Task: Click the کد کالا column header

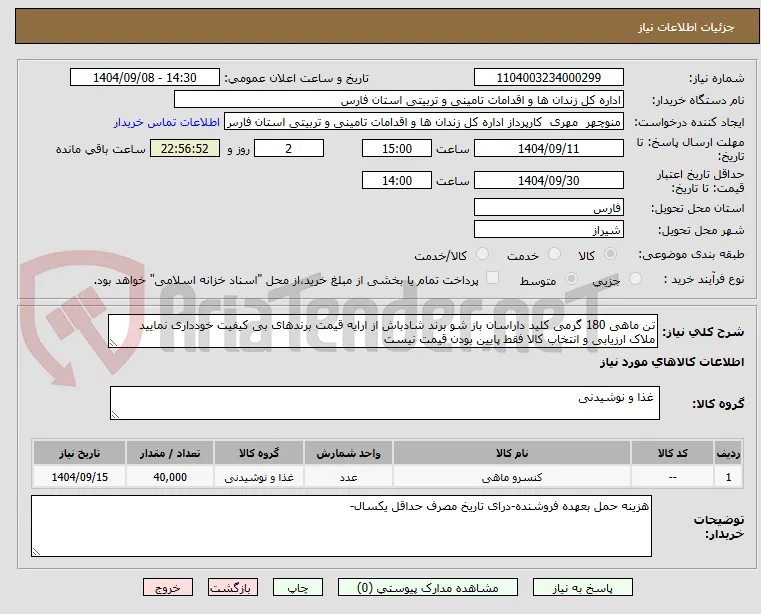Action: (673, 453)
